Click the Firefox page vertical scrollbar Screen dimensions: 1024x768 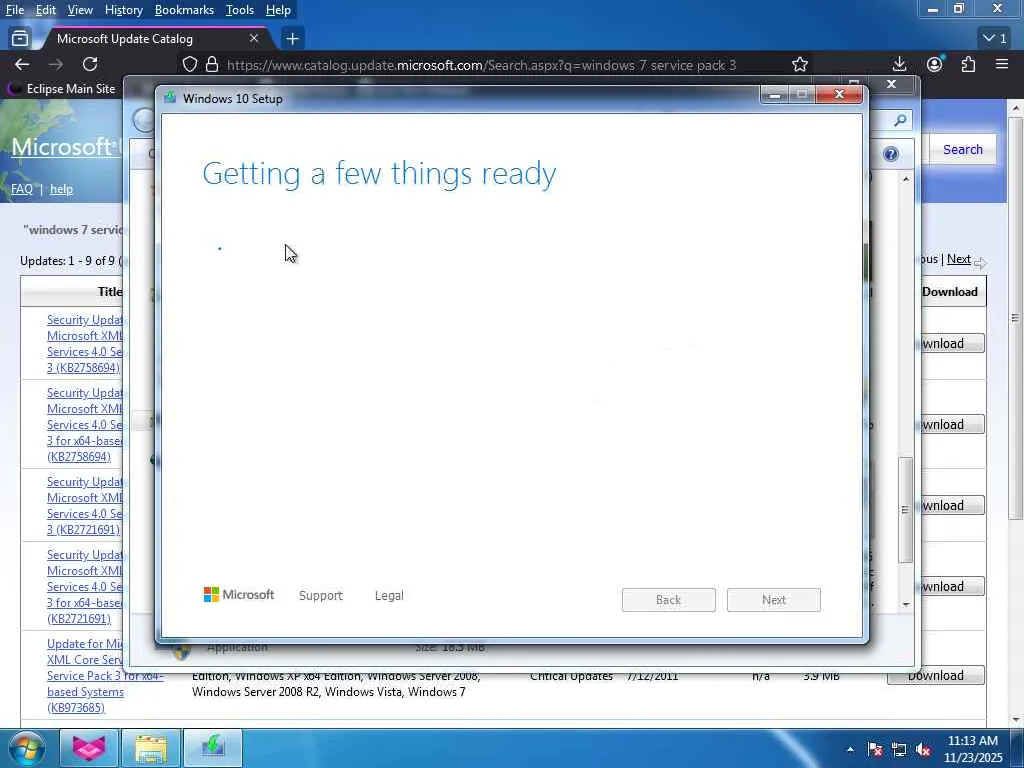[1016, 318]
